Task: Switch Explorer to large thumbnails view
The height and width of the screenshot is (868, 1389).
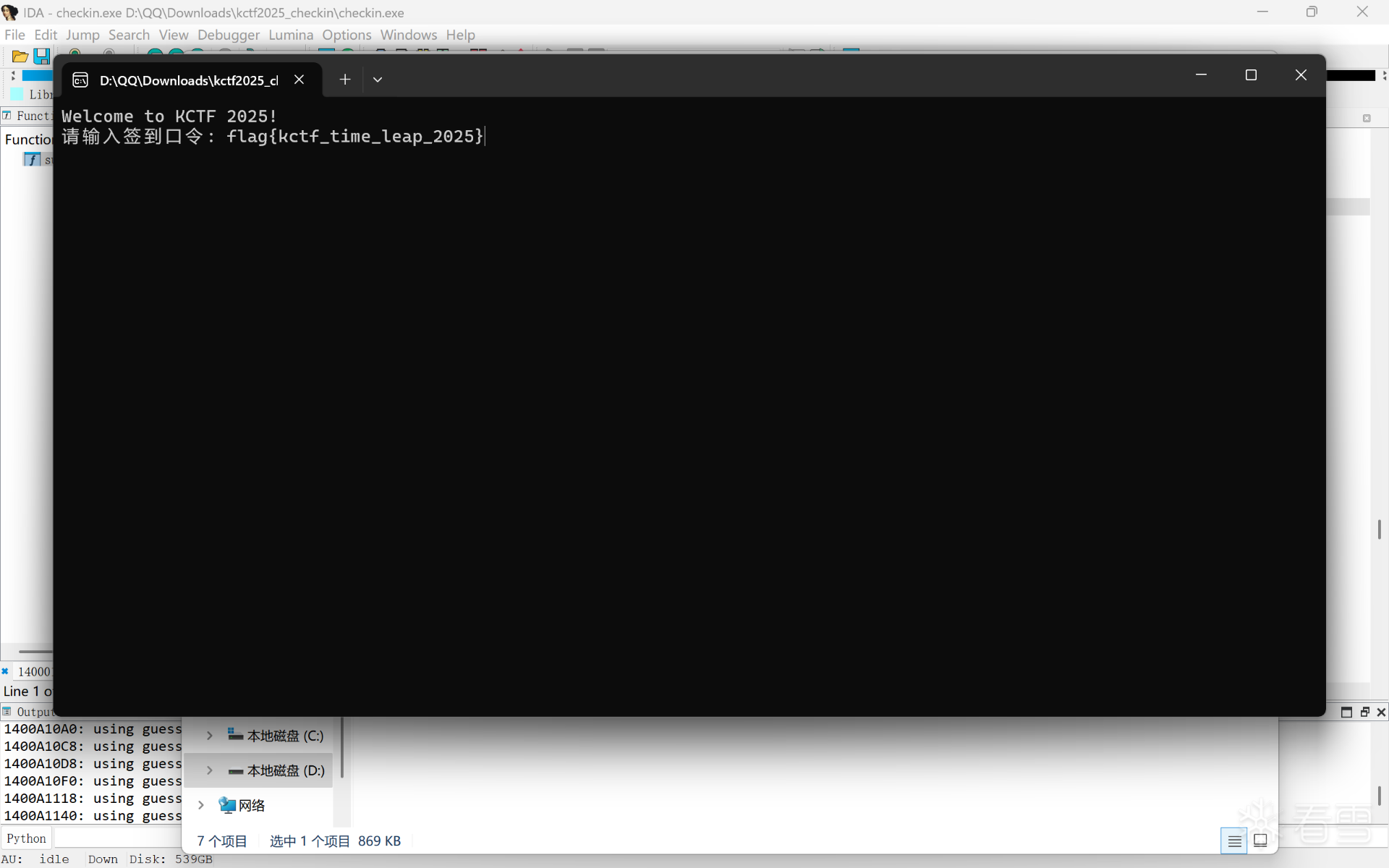Action: click(1260, 841)
